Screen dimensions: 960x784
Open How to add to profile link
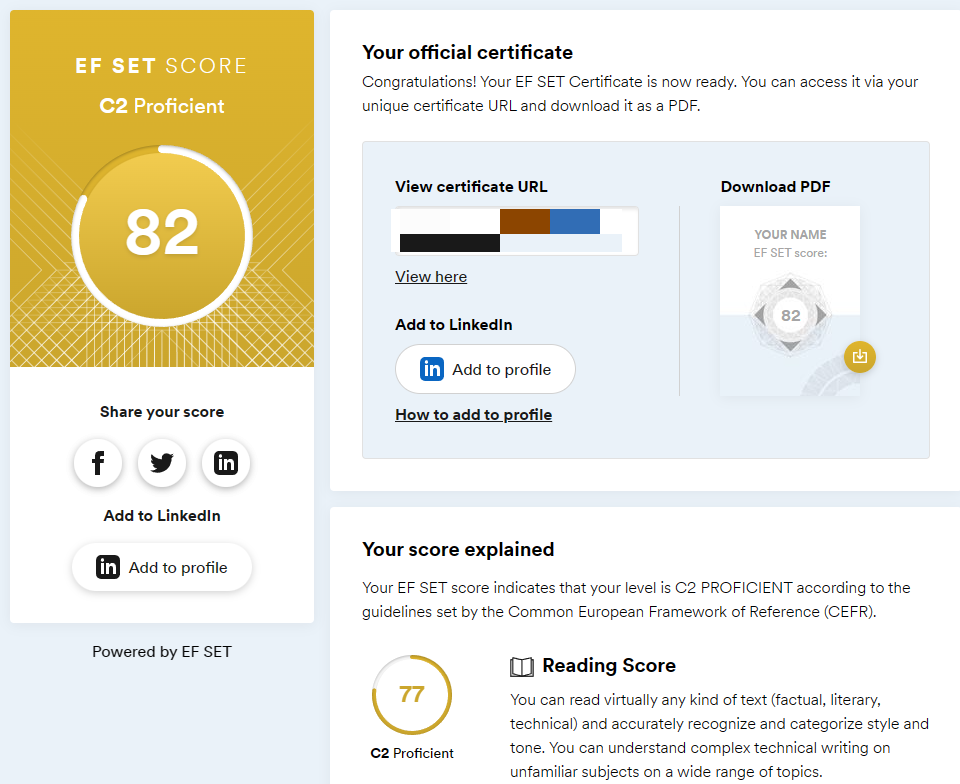tap(473, 414)
